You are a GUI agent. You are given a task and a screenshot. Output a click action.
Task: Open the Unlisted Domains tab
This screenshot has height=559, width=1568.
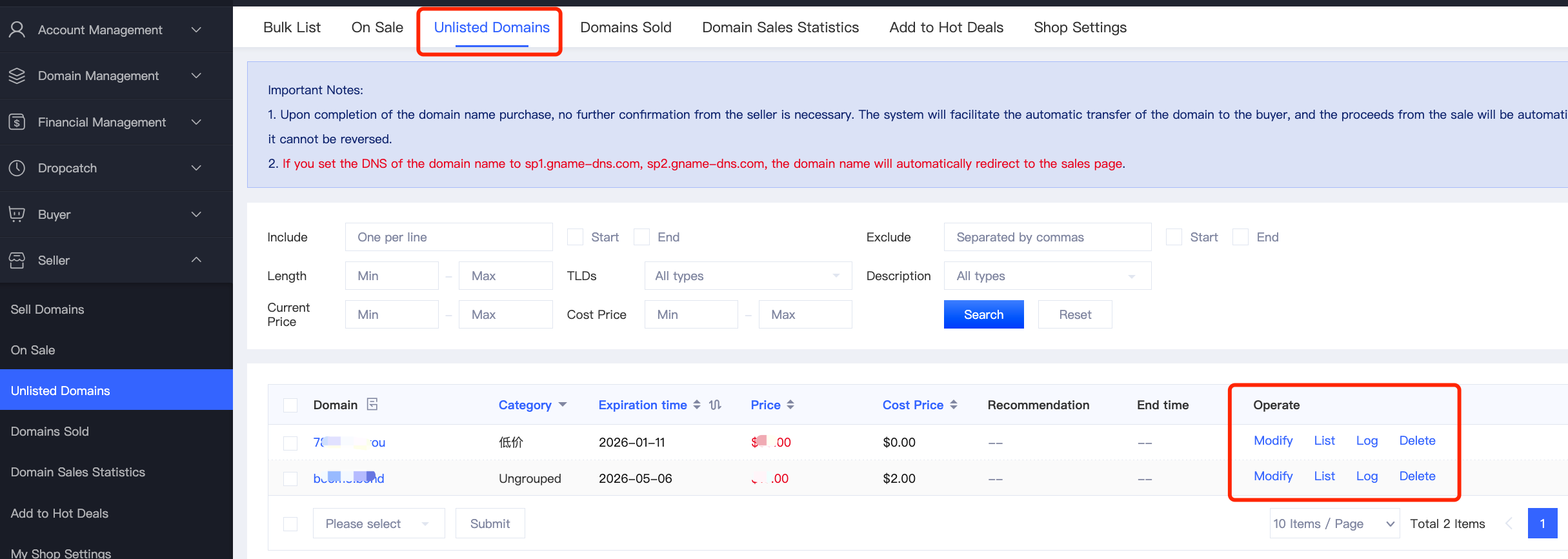pos(492,27)
